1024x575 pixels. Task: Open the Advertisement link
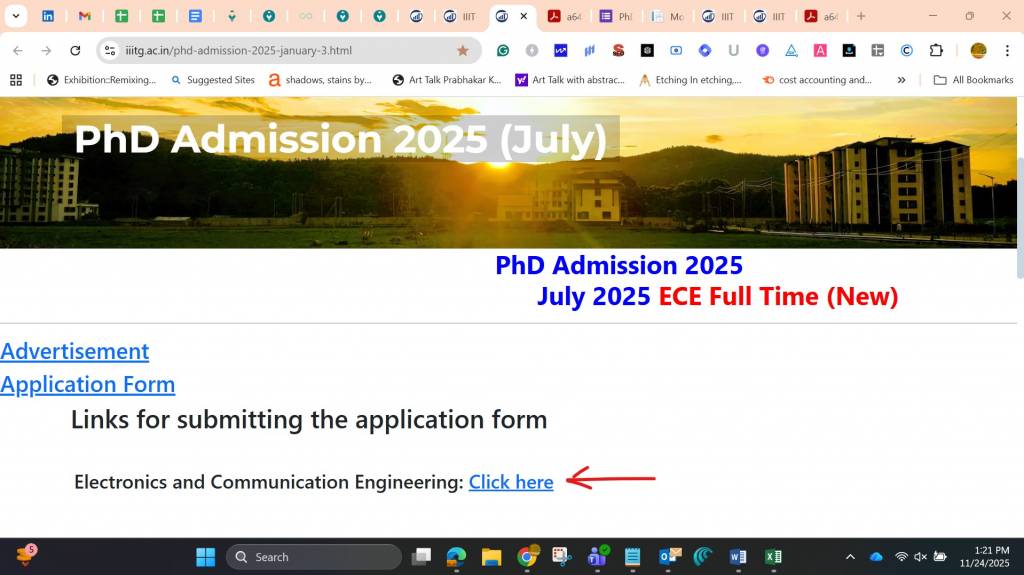click(74, 352)
